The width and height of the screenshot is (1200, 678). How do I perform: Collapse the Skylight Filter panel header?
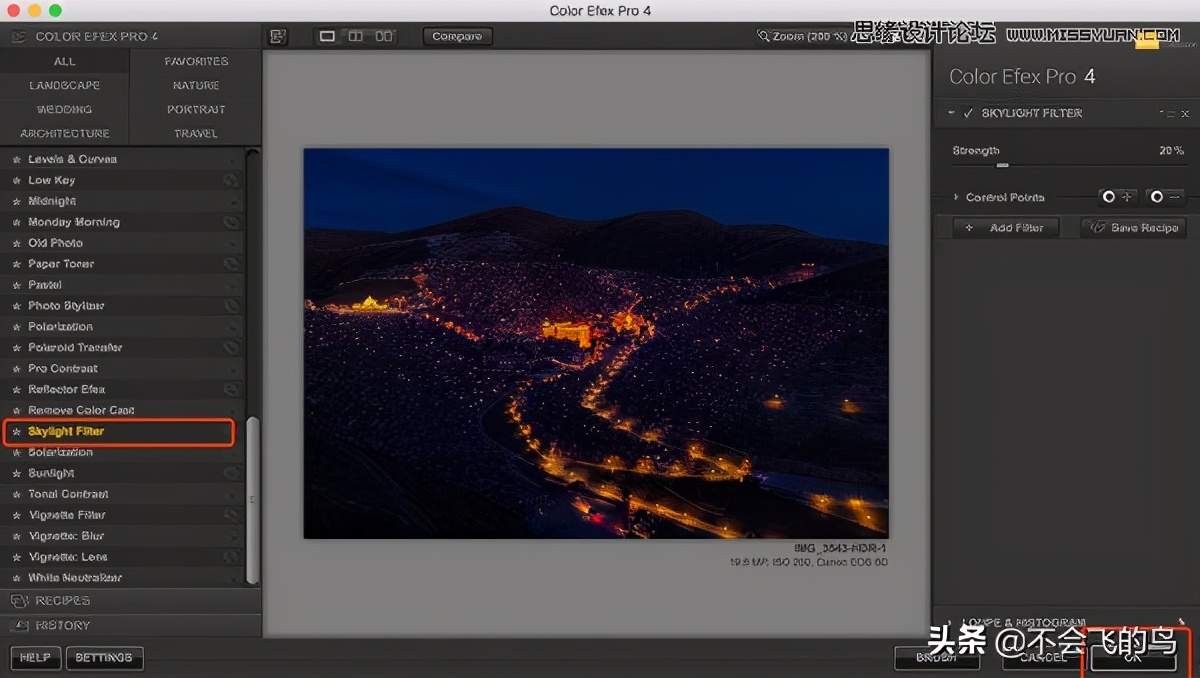click(x=951, y=113)
